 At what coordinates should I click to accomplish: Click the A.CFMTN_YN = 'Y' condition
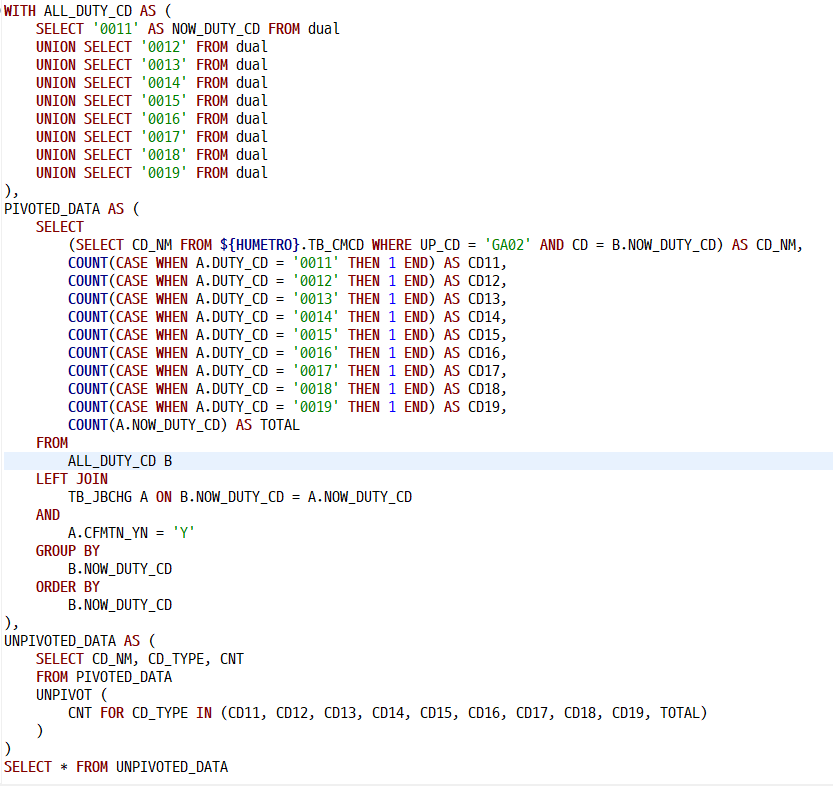coord(131,533)
